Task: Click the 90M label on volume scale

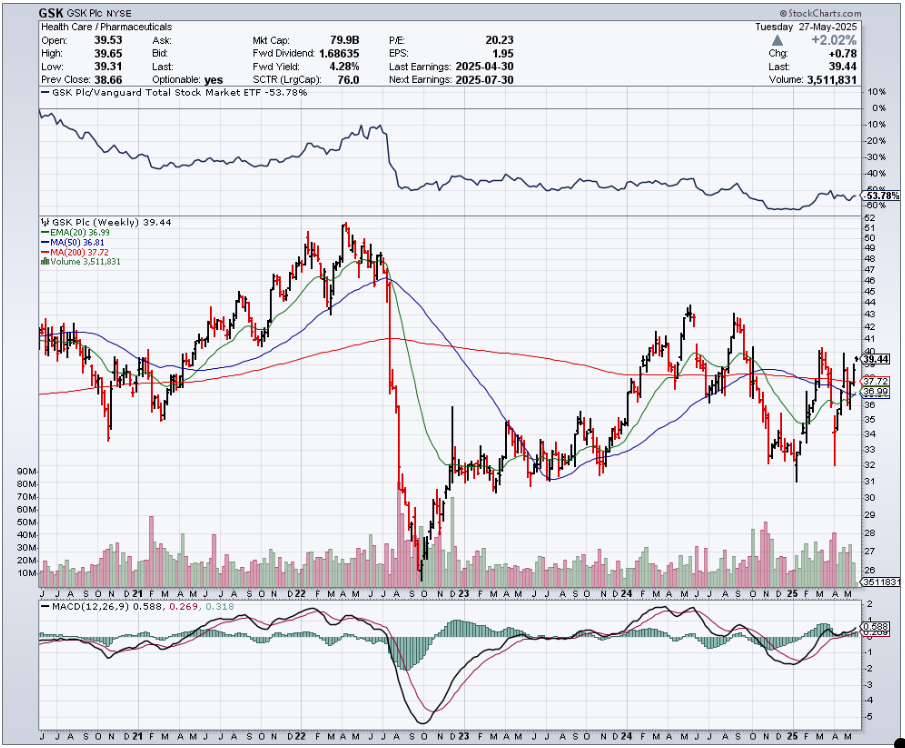Action: [x=27, y=472]
